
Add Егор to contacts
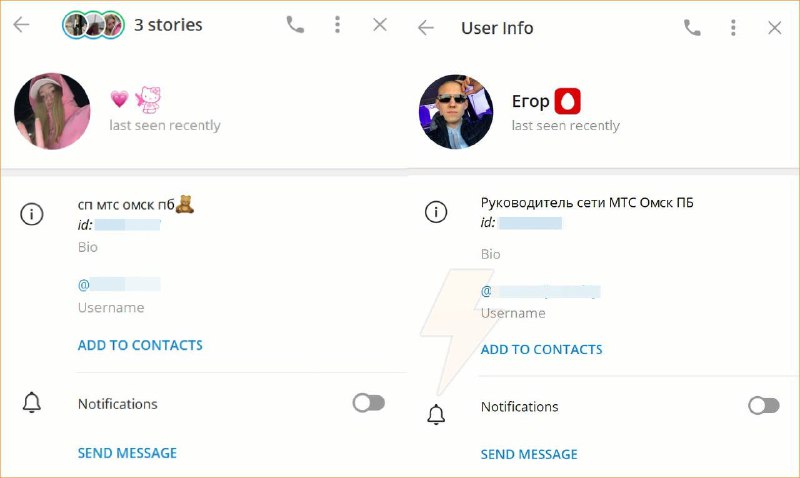[x=541, y=349]
